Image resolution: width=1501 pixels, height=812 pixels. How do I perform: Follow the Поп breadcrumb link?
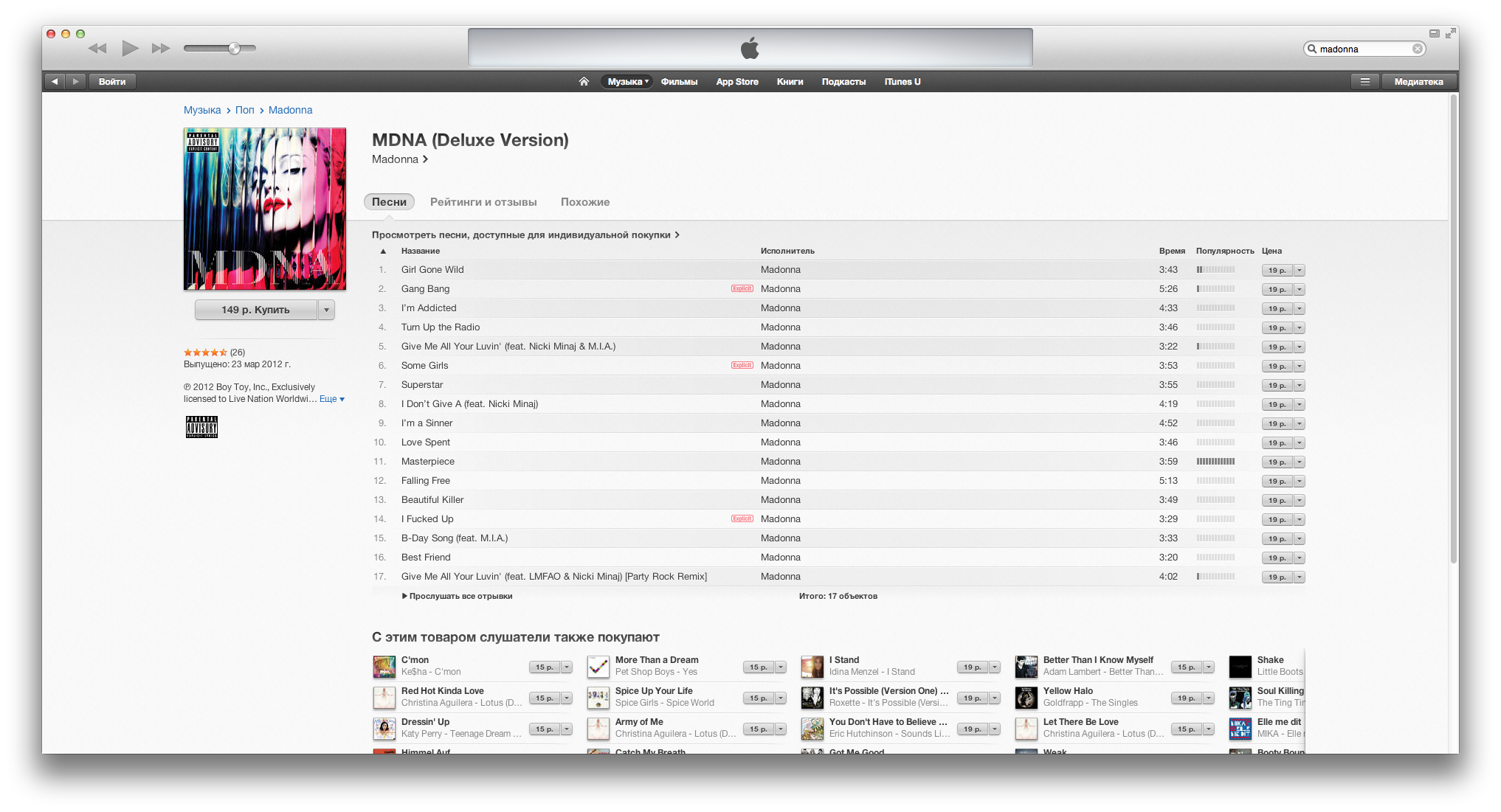pyautogui.click(x=244, y=111)
